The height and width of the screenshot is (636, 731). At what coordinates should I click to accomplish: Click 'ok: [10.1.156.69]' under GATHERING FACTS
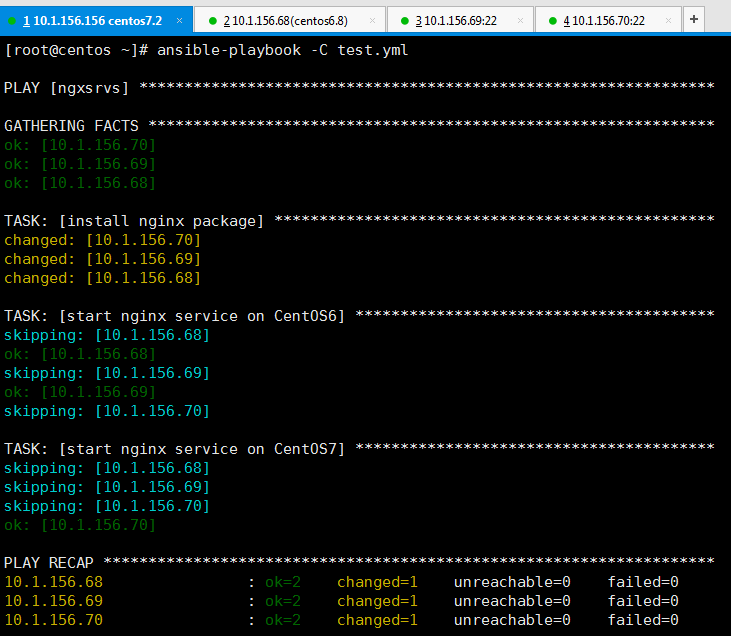click(80, 164)
